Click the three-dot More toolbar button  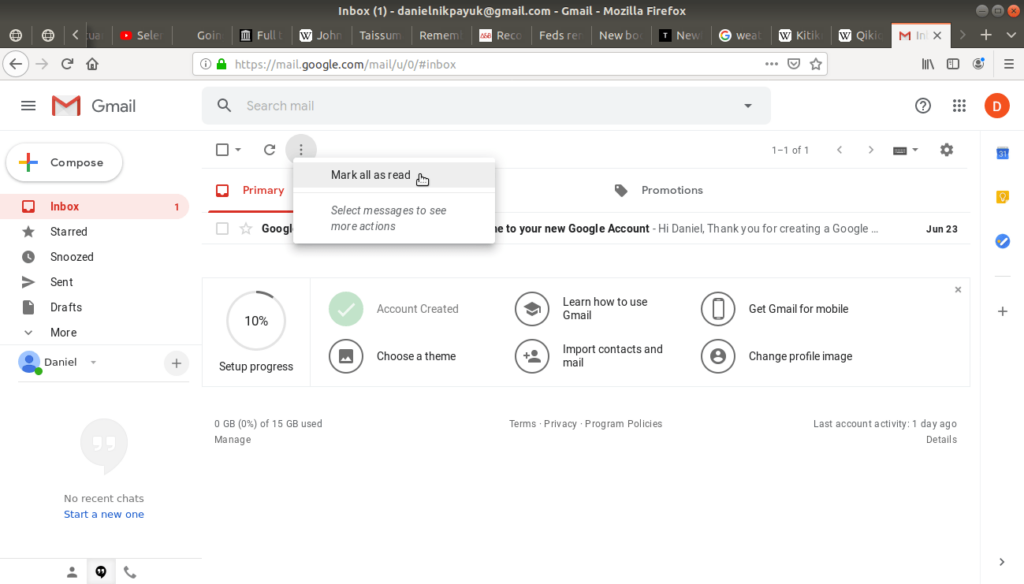(x=301, y=150)
